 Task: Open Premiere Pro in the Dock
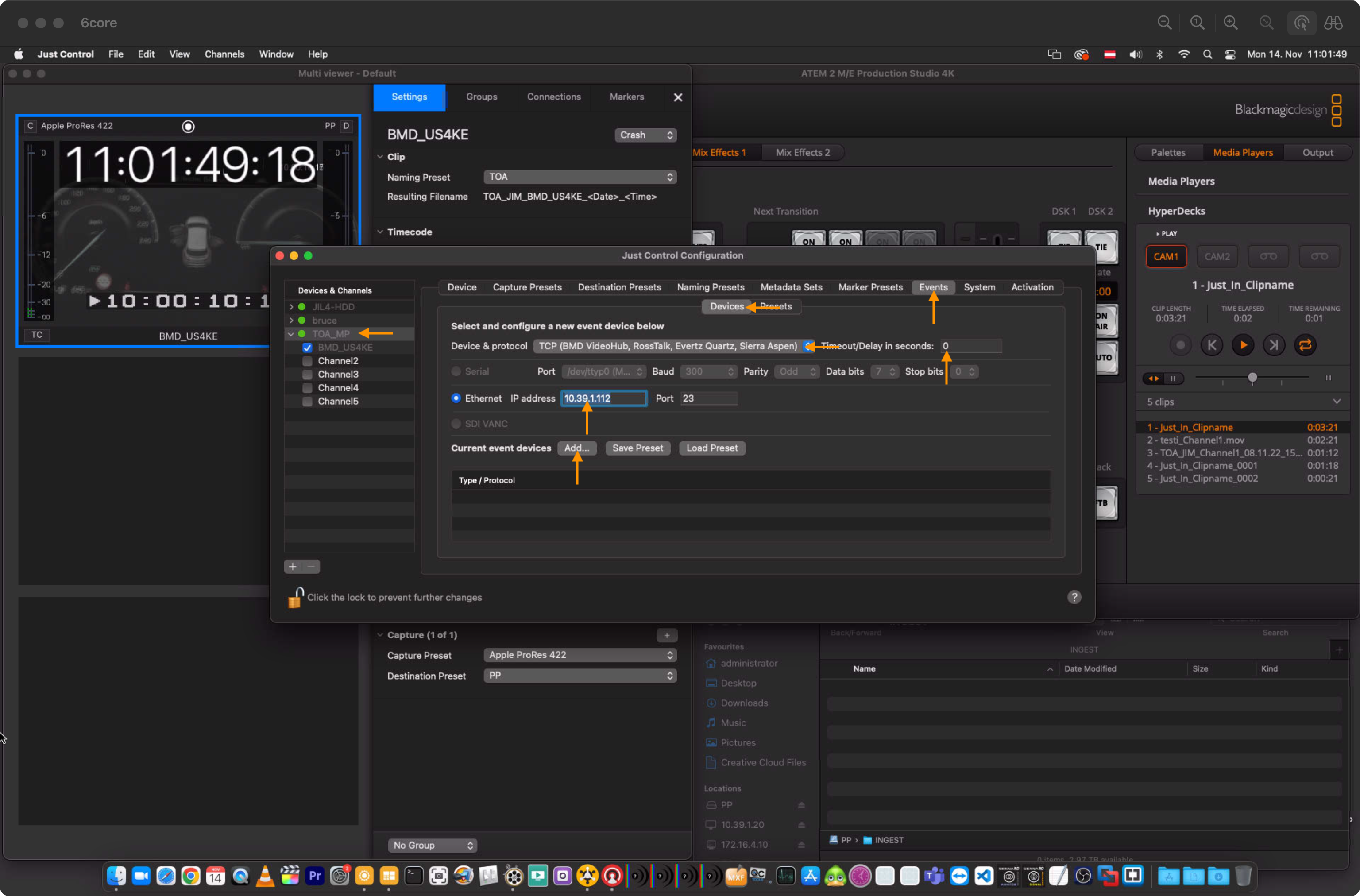click(315, 876)
